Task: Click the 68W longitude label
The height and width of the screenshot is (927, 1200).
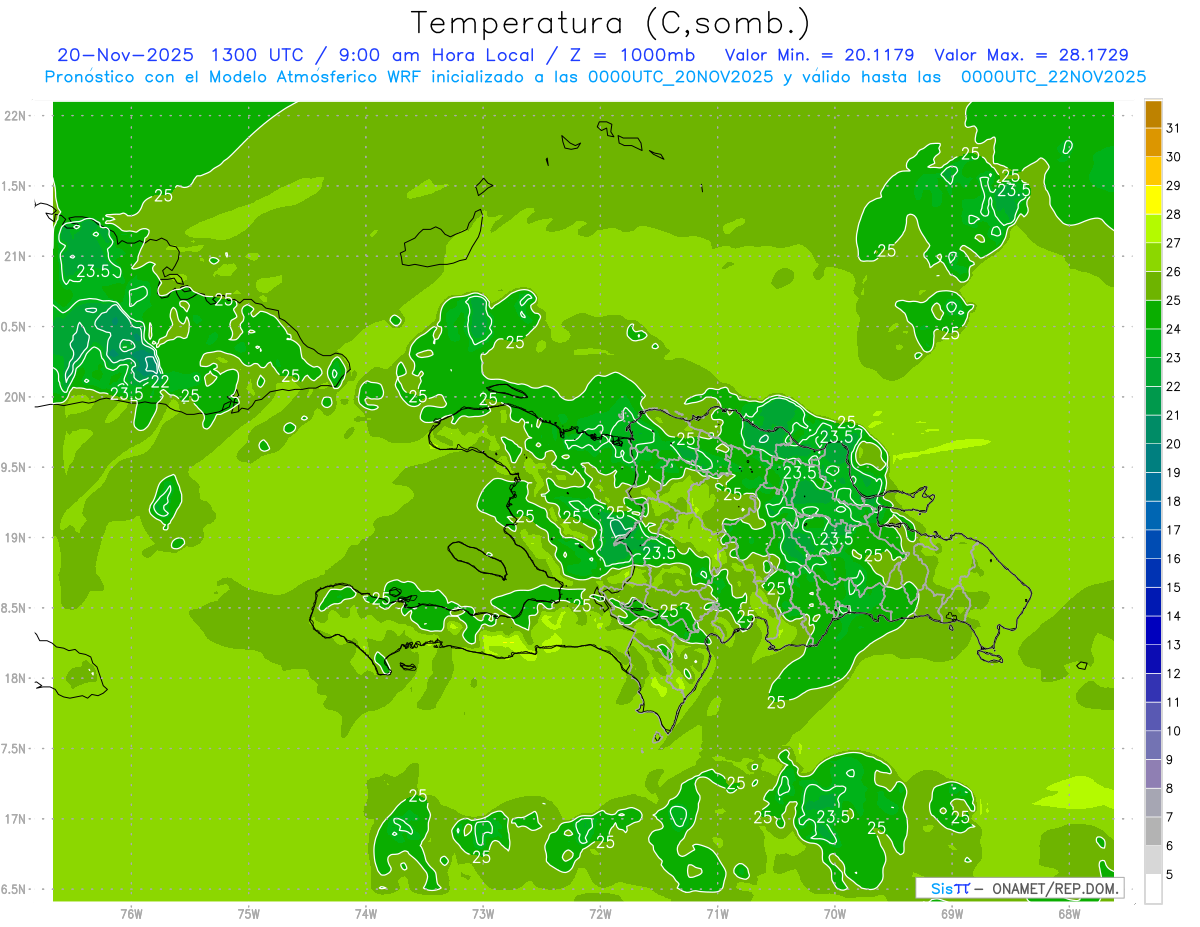Action: [1069, 913]
